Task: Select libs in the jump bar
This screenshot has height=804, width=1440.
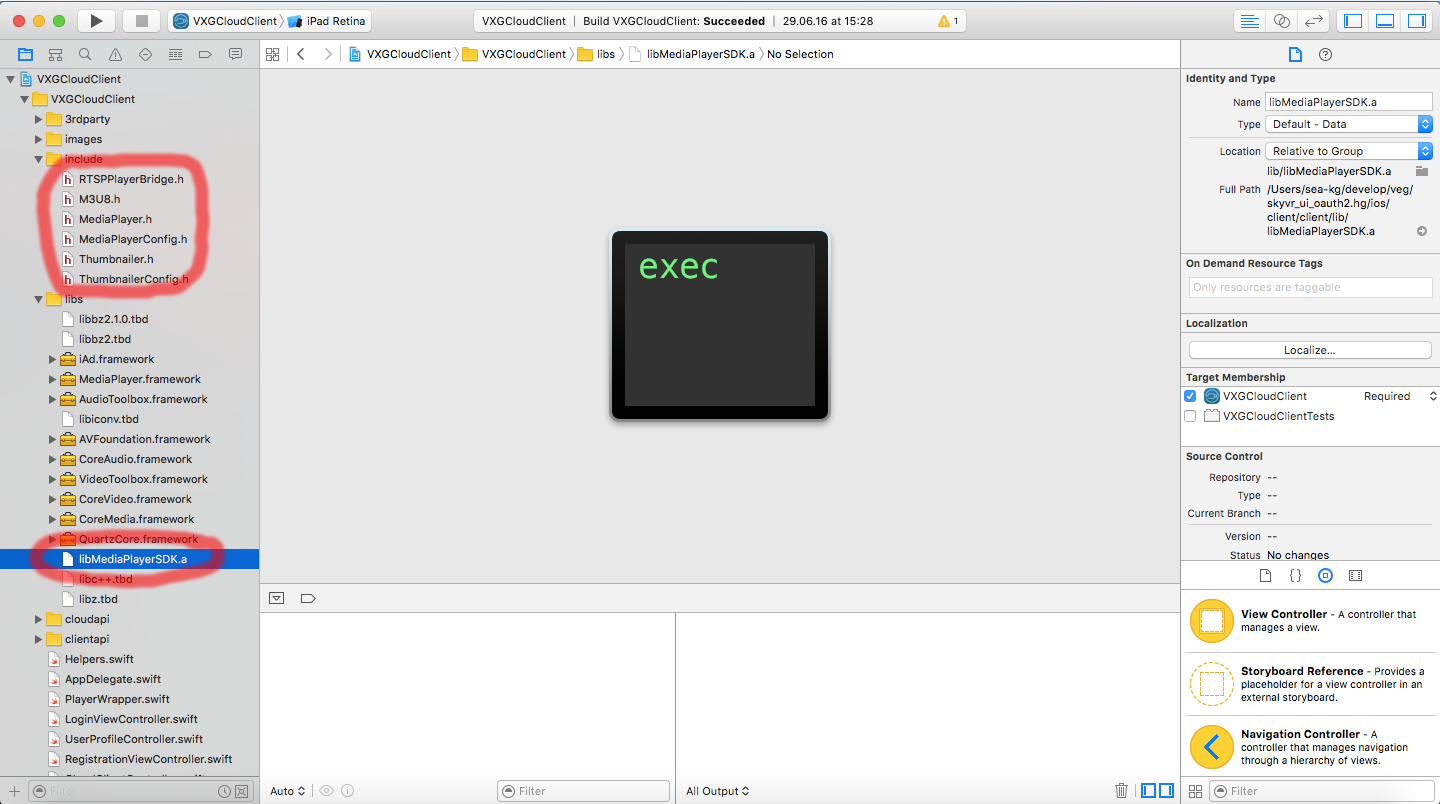Action: pyautogui.click(x=596, y=54)
